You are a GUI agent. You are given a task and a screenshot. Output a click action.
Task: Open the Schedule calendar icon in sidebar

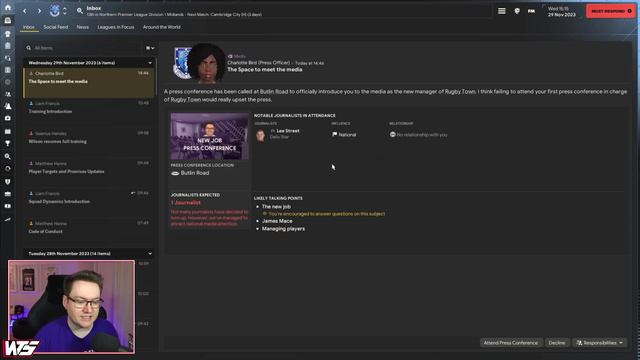[8, 131]
